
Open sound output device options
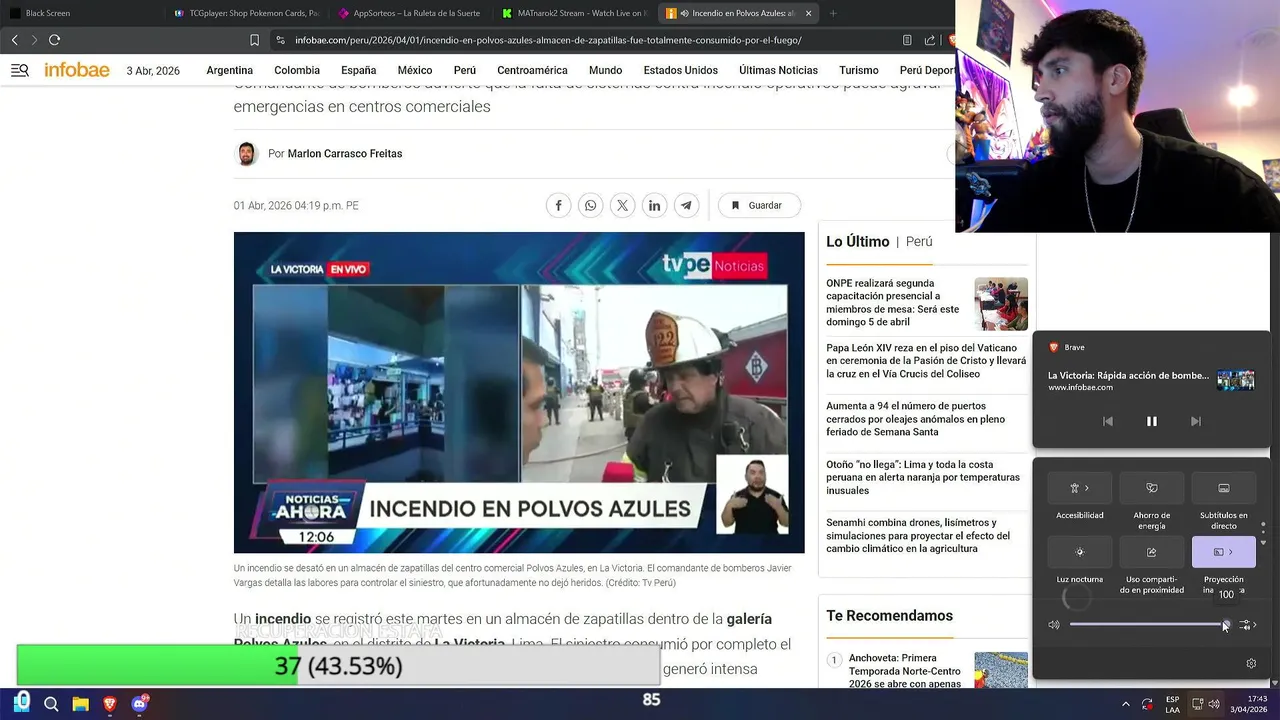(x=1247, y=625)
